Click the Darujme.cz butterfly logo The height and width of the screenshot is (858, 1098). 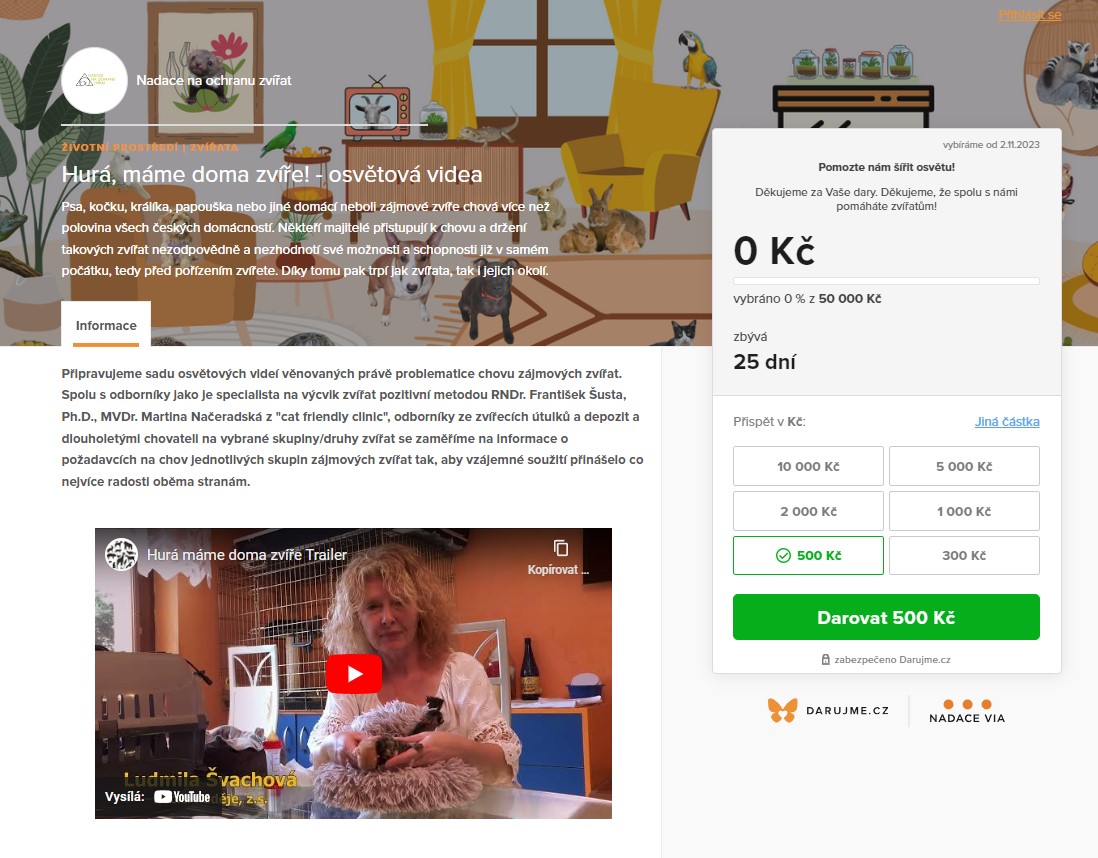[x=782, y=710]
